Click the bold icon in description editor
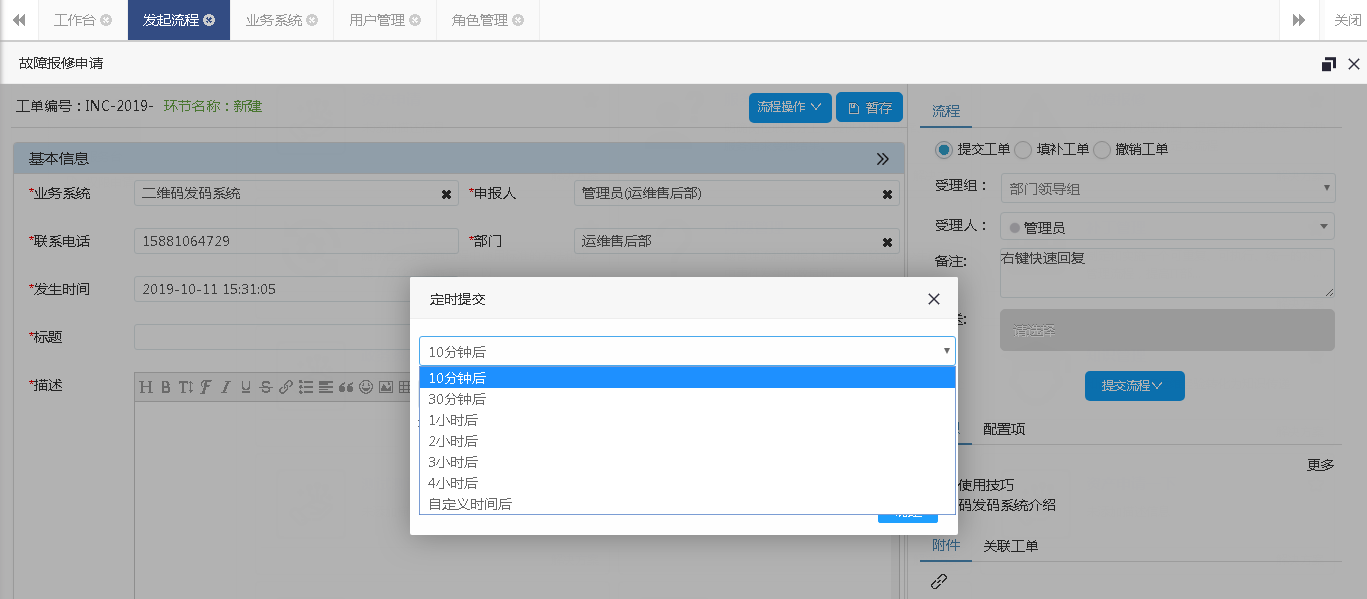1367x599 pixels. 166,387
